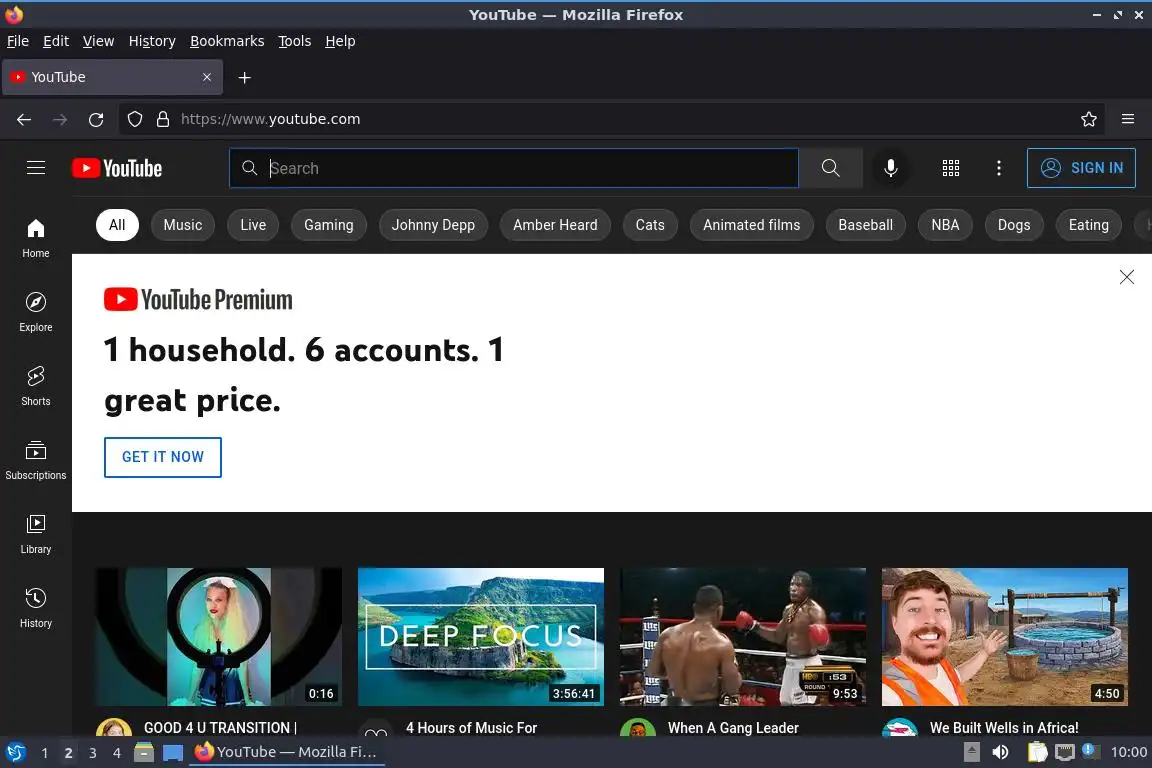Open the tracking protection shield icon

point(134,119)
